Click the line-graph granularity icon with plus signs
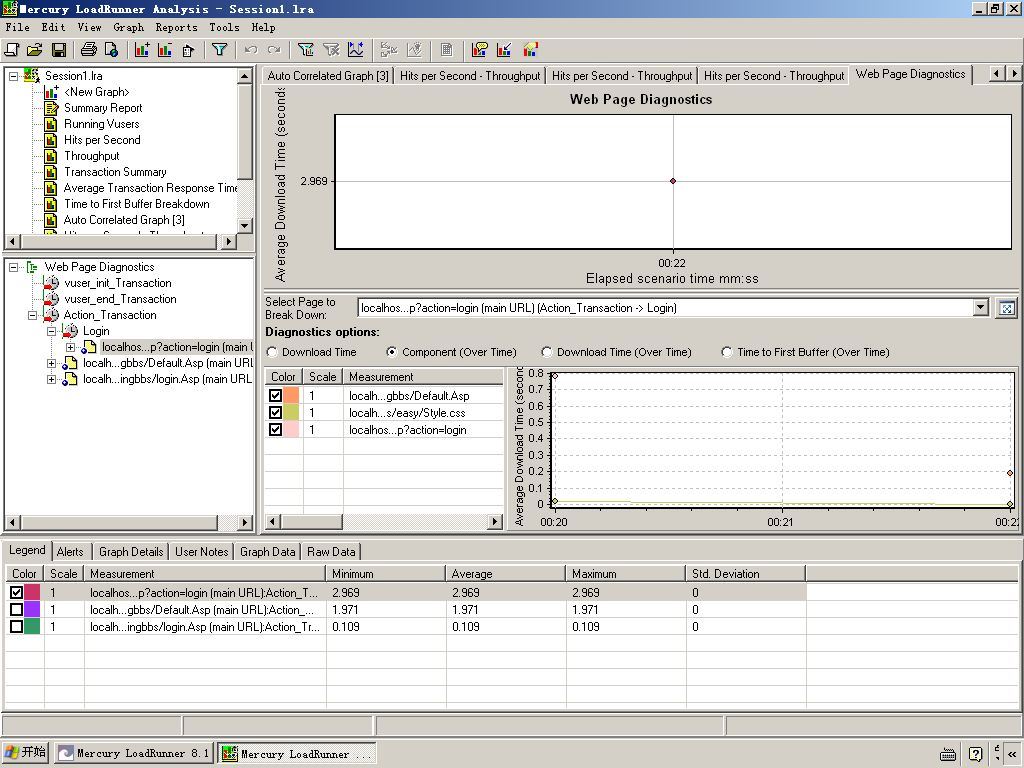This screenshot has width=1024, height=768. tap(356, 50)
